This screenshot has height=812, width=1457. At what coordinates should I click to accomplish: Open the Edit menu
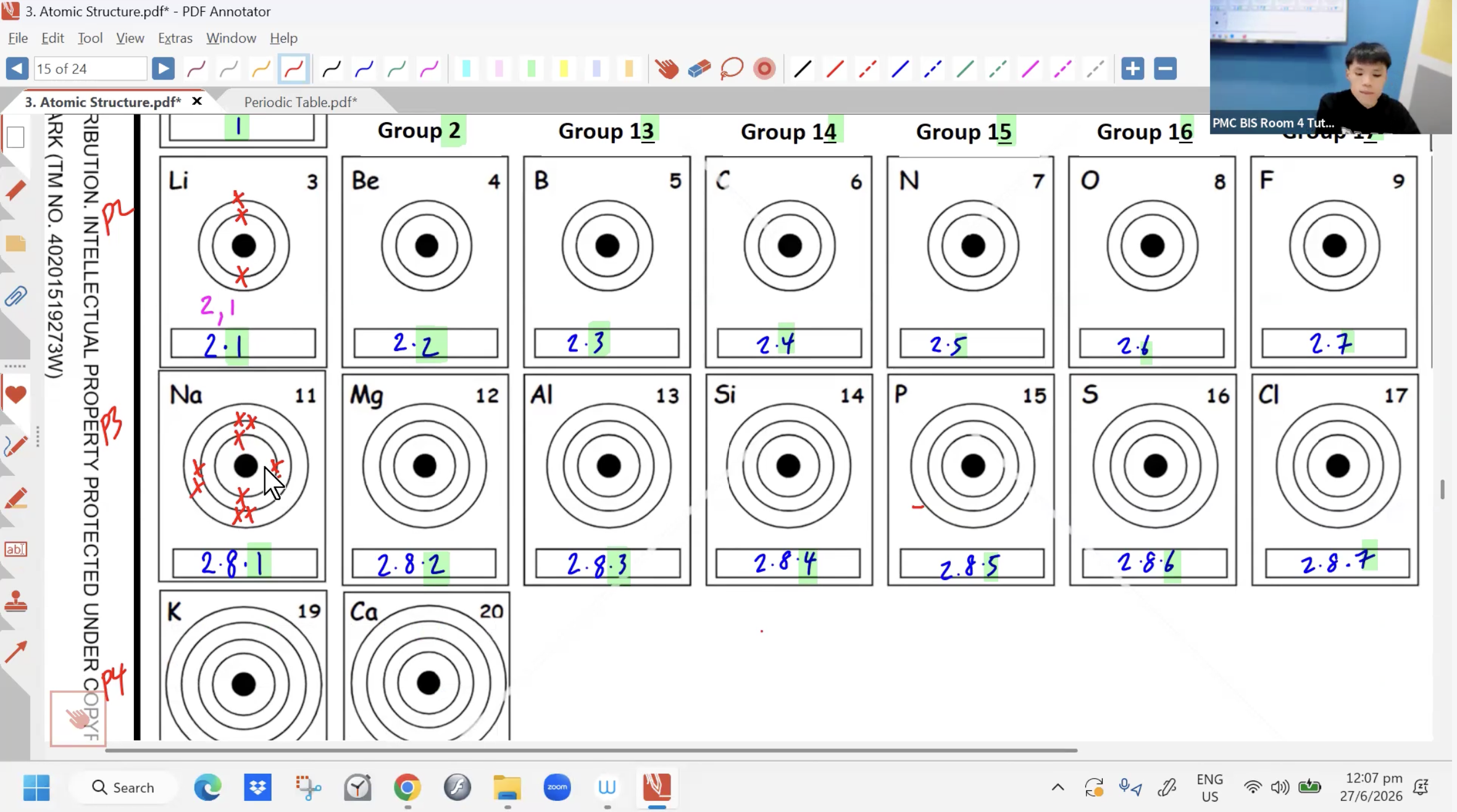(52, 38)
